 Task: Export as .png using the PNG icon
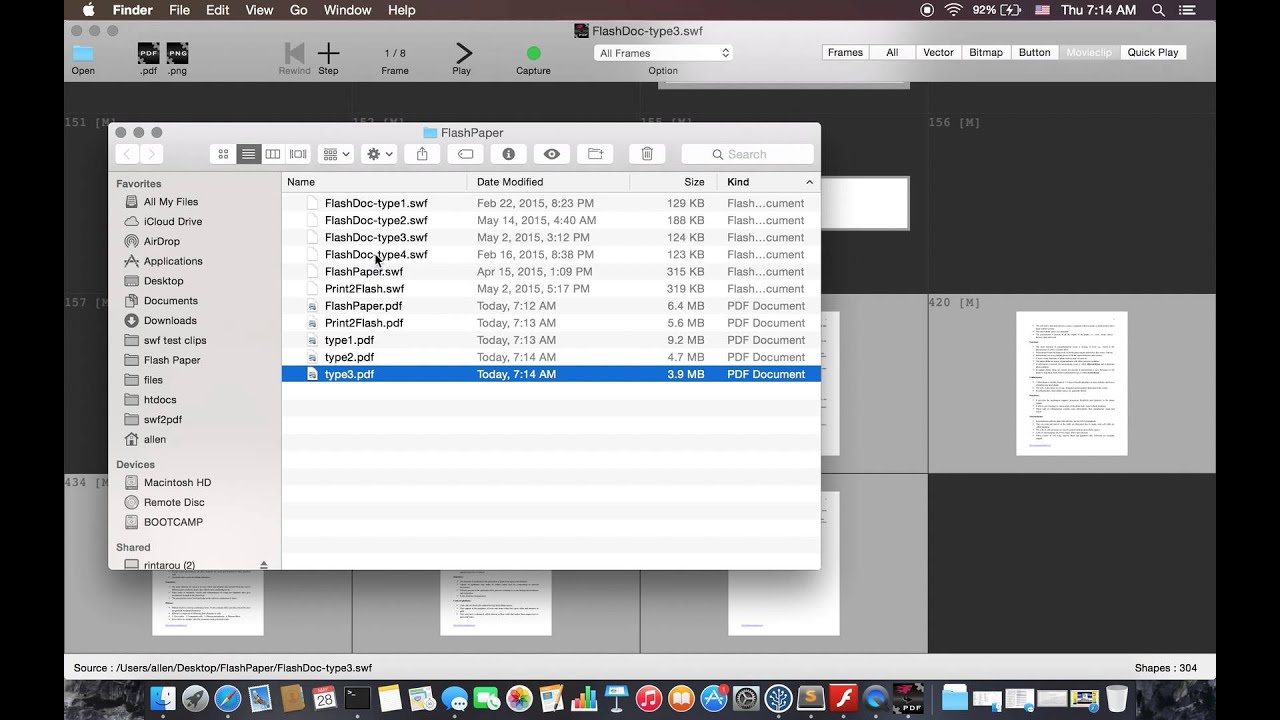[177, 54]
